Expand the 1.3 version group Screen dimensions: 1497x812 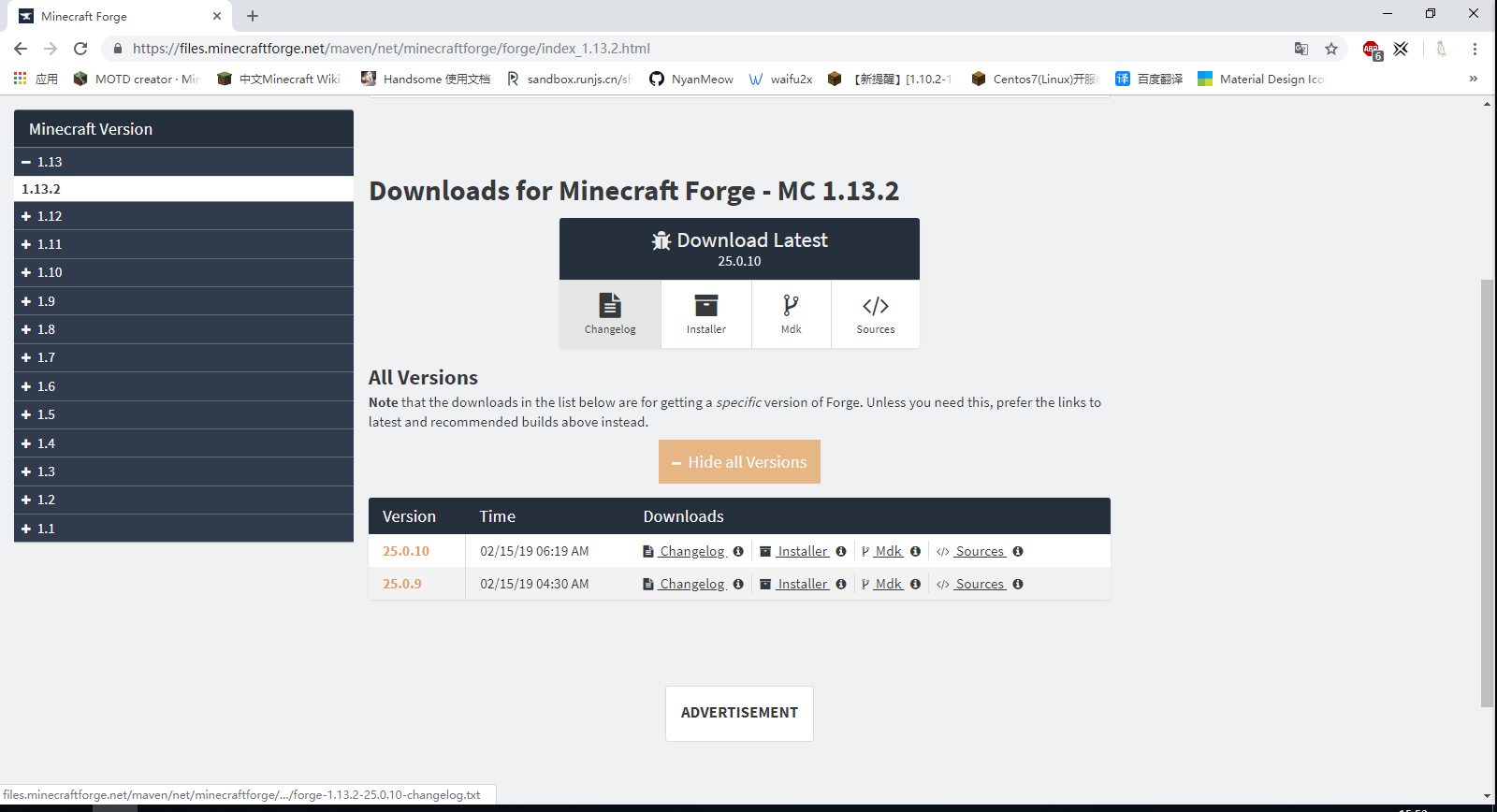point(183,471)
